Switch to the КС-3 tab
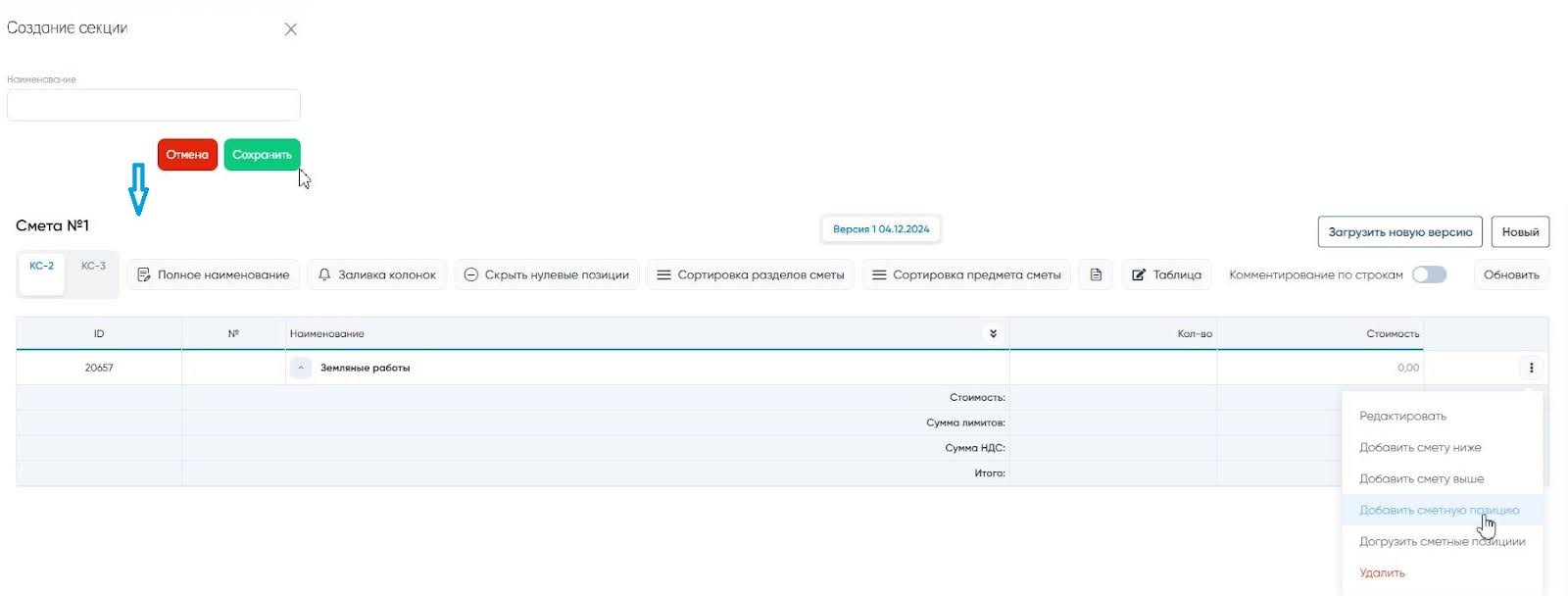 tap(93, 267)
